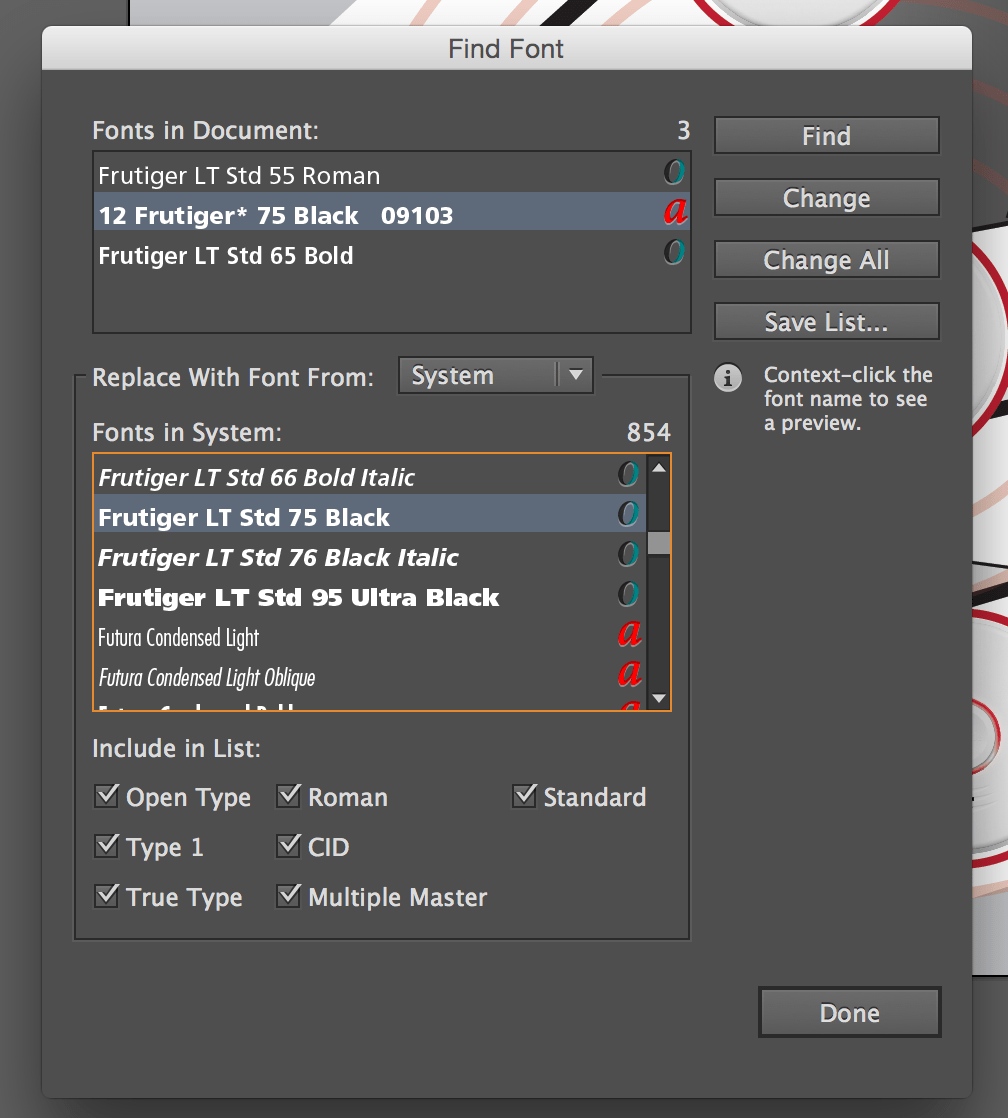Click OpenType icon for Frutiger 66 Bold Italic
The image size is (1008, 1118).
click(628, 475)
